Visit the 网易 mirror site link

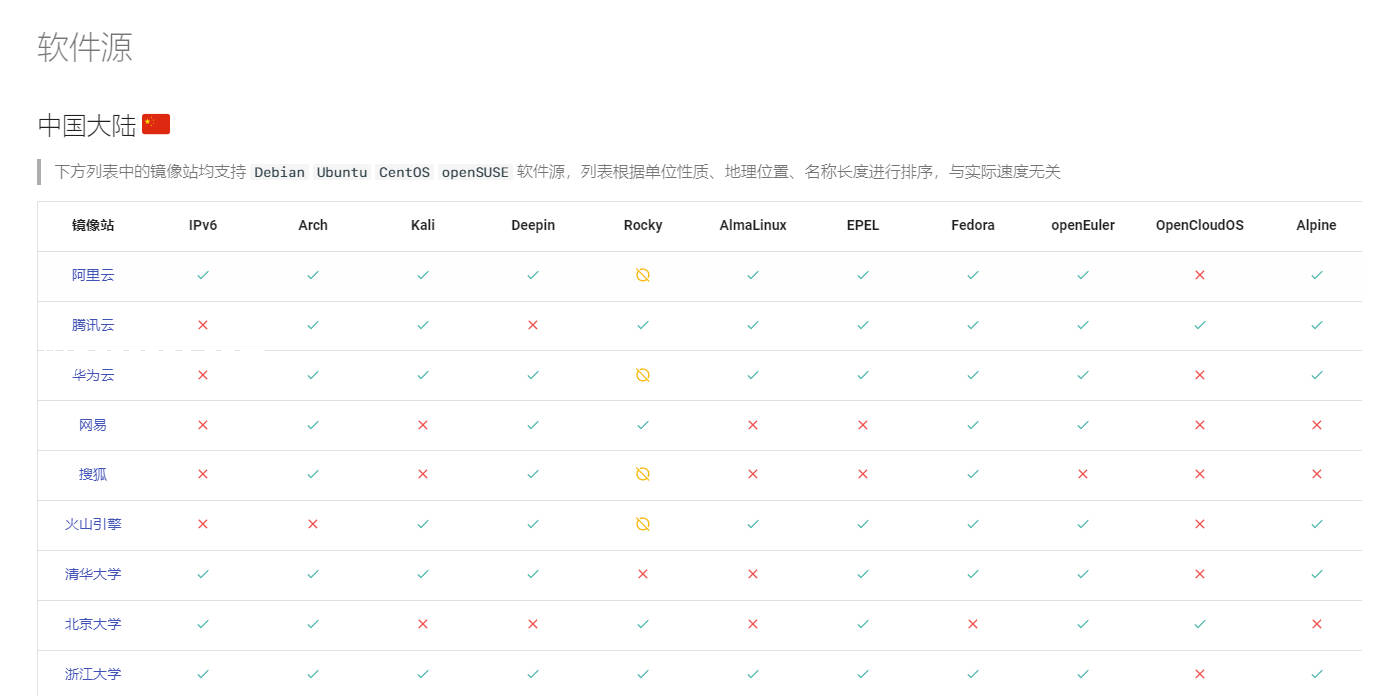point(93,425)
